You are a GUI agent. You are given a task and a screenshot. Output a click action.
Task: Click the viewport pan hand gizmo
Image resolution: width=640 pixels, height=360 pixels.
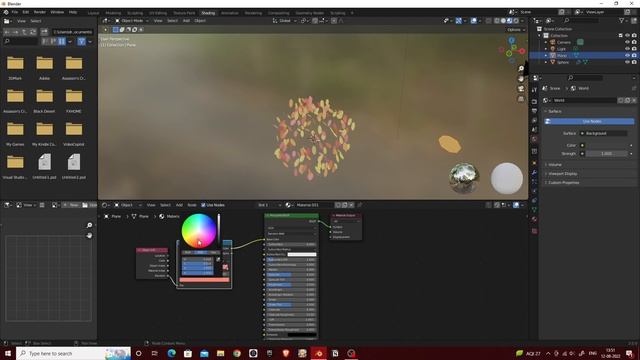click(521, 78)
